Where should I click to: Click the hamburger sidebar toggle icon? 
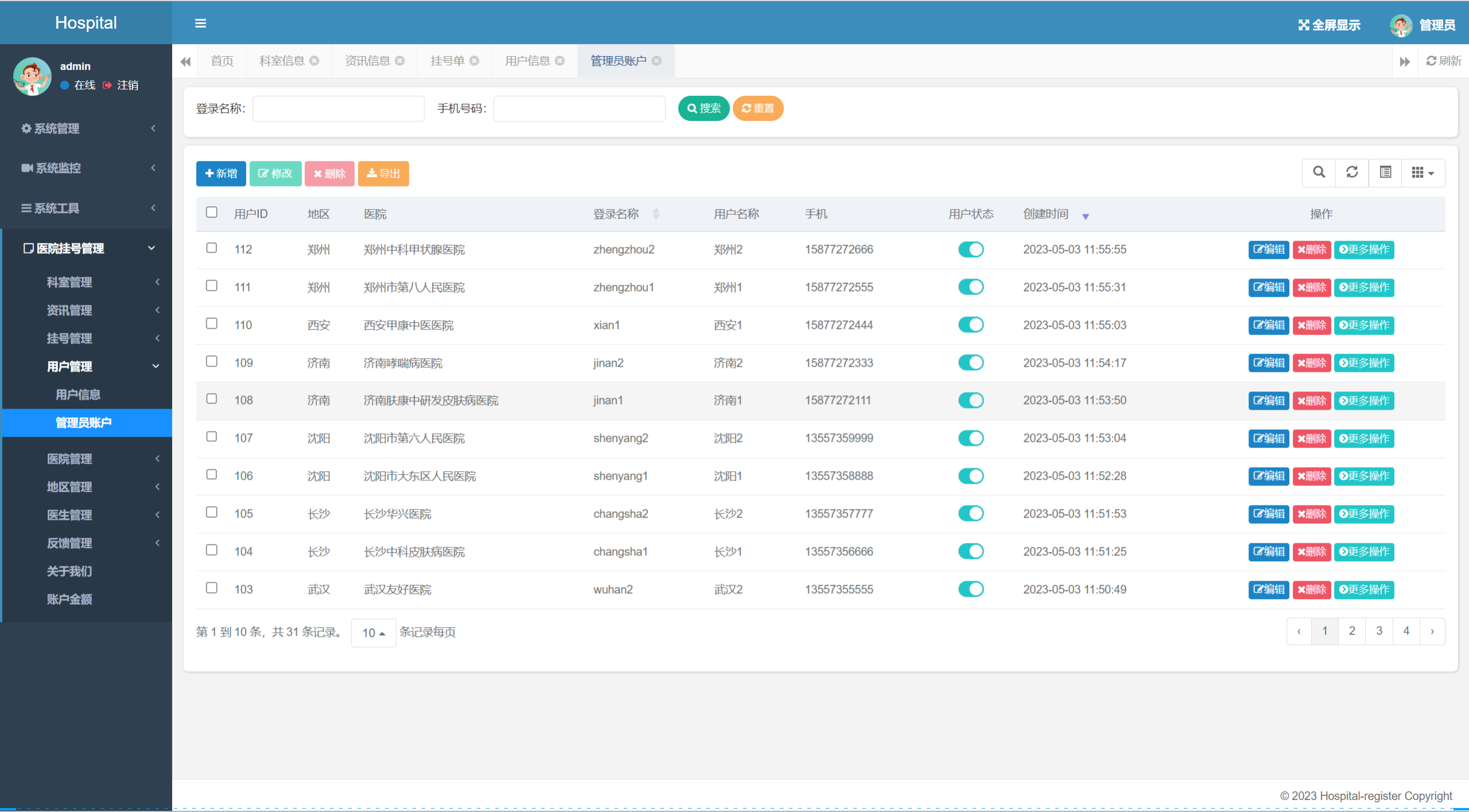pos(200,24)
